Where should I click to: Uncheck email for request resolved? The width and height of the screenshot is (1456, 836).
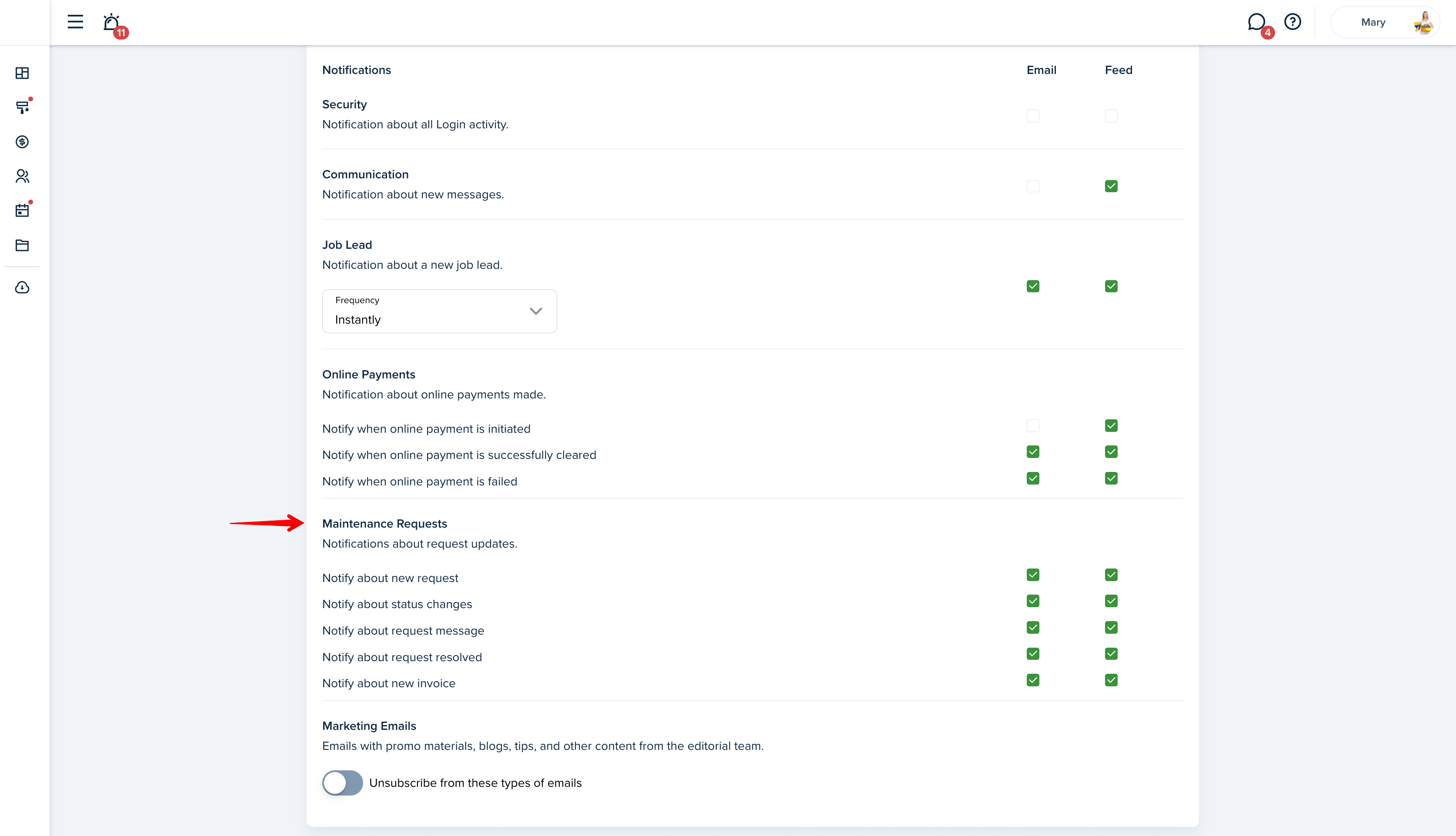pos(1033,654)
